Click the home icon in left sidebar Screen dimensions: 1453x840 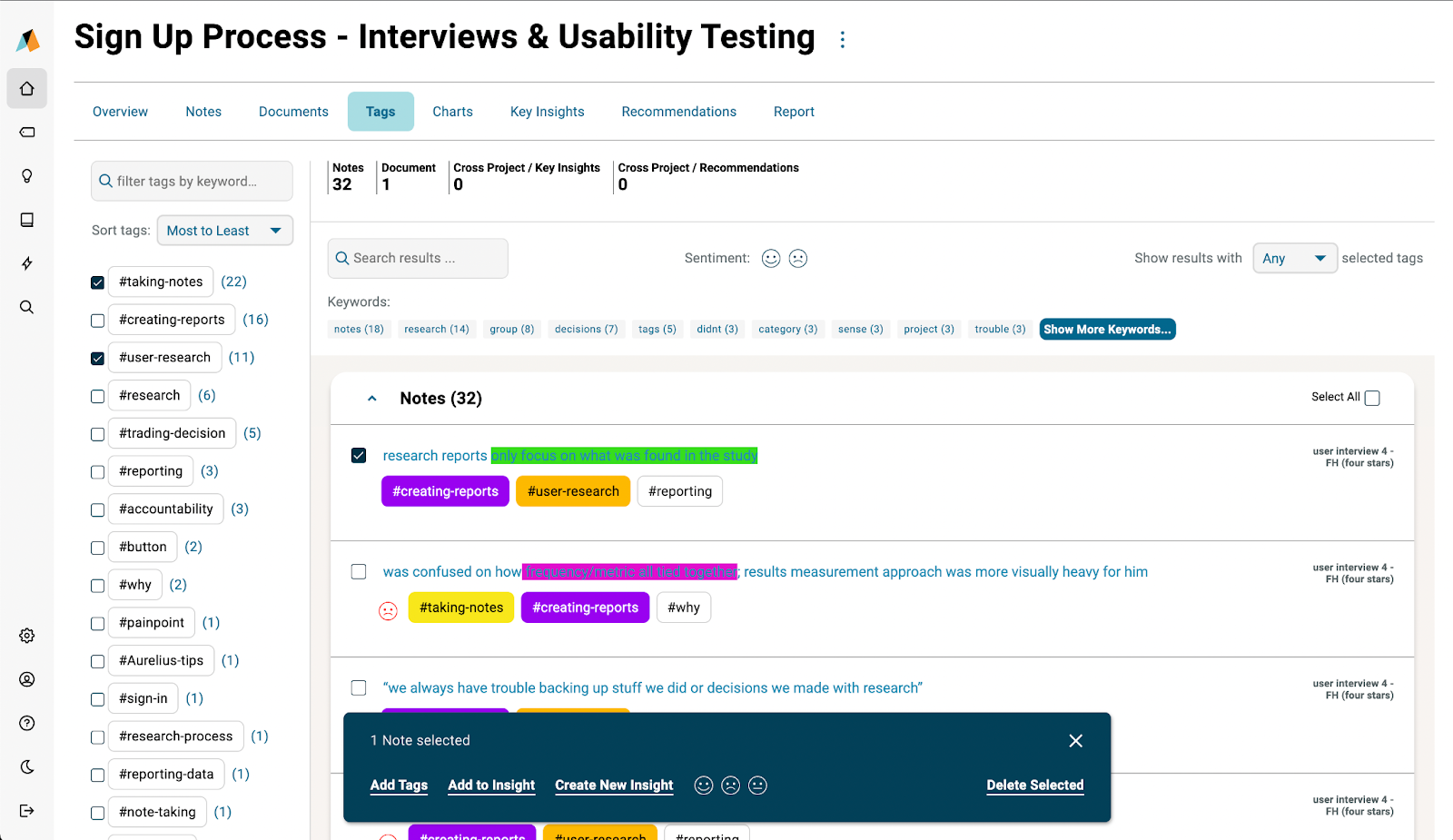click(27, 89)
